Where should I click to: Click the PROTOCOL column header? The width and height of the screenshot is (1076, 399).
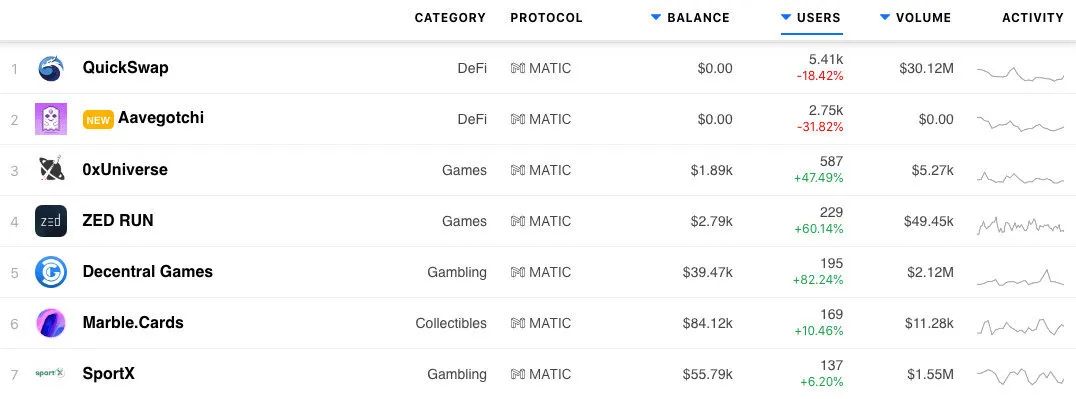tap(546, 18)
